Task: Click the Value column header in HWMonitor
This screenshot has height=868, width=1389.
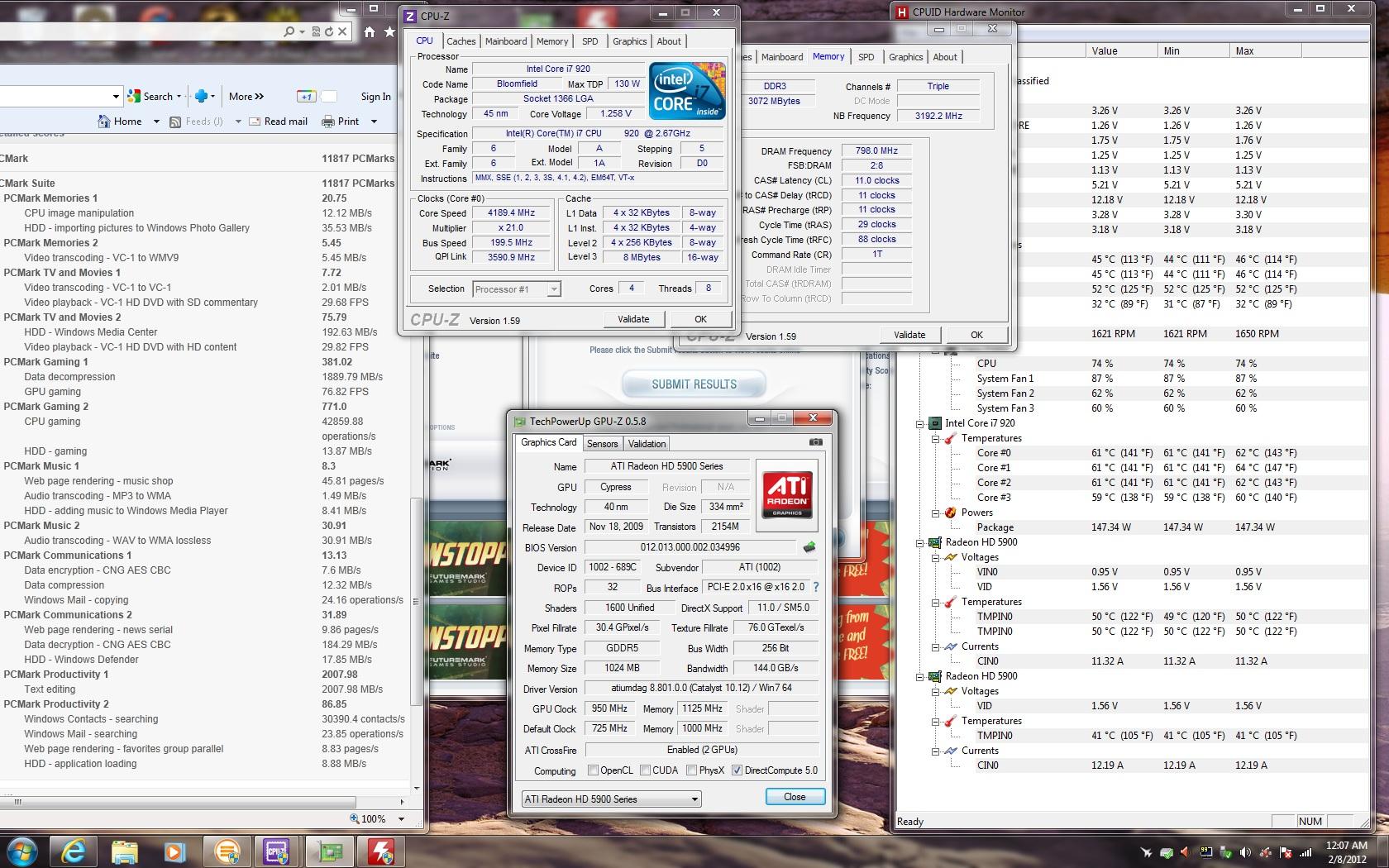Action: (1123, 51)
